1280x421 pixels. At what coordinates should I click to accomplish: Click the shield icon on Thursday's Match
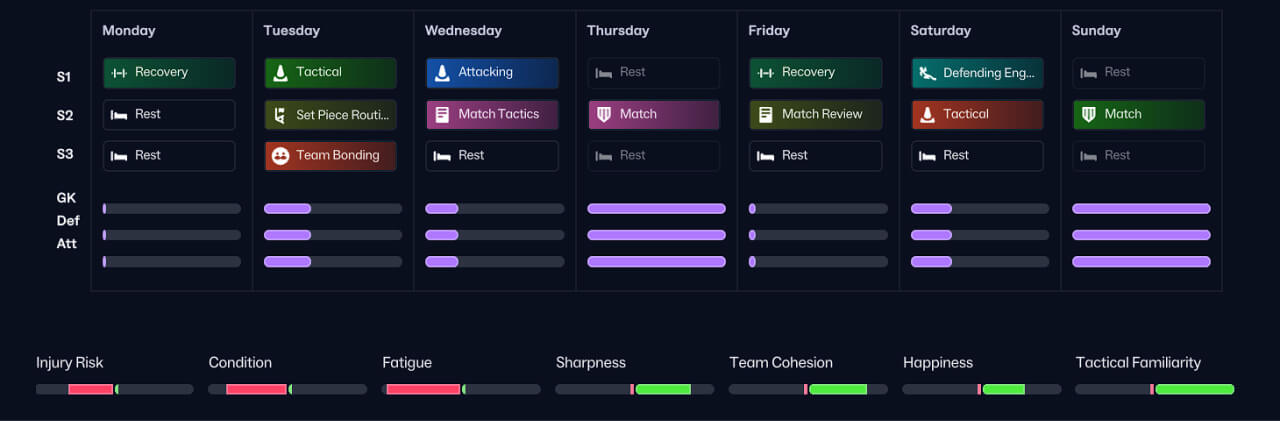604,115
